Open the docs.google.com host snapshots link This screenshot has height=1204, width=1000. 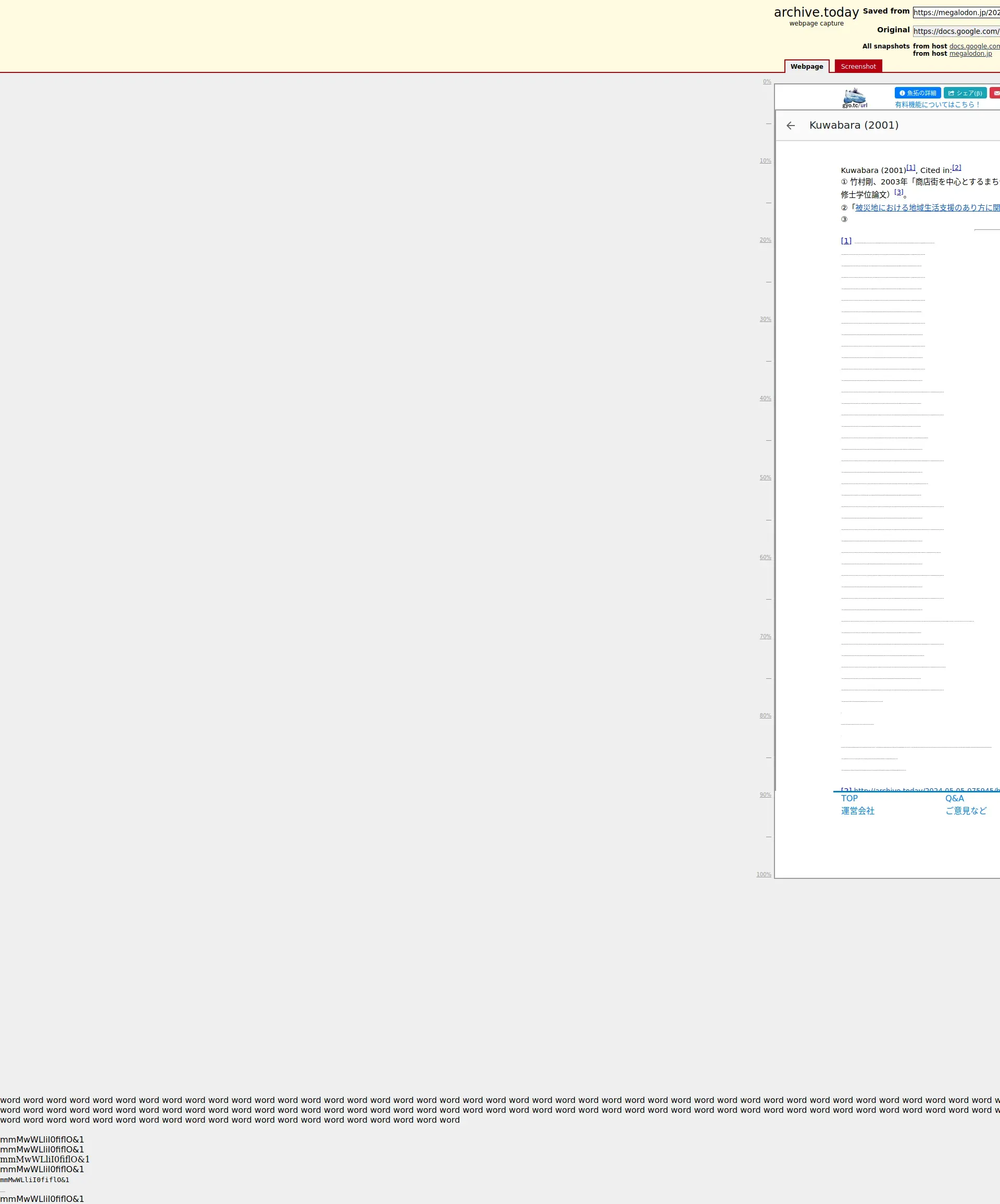(x=973, y=46)
